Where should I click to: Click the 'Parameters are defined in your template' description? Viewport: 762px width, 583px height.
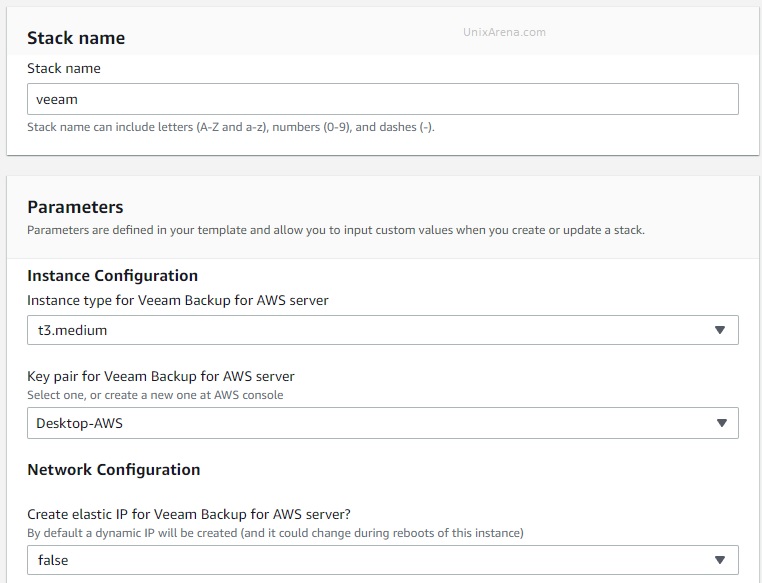pos(336,230)
